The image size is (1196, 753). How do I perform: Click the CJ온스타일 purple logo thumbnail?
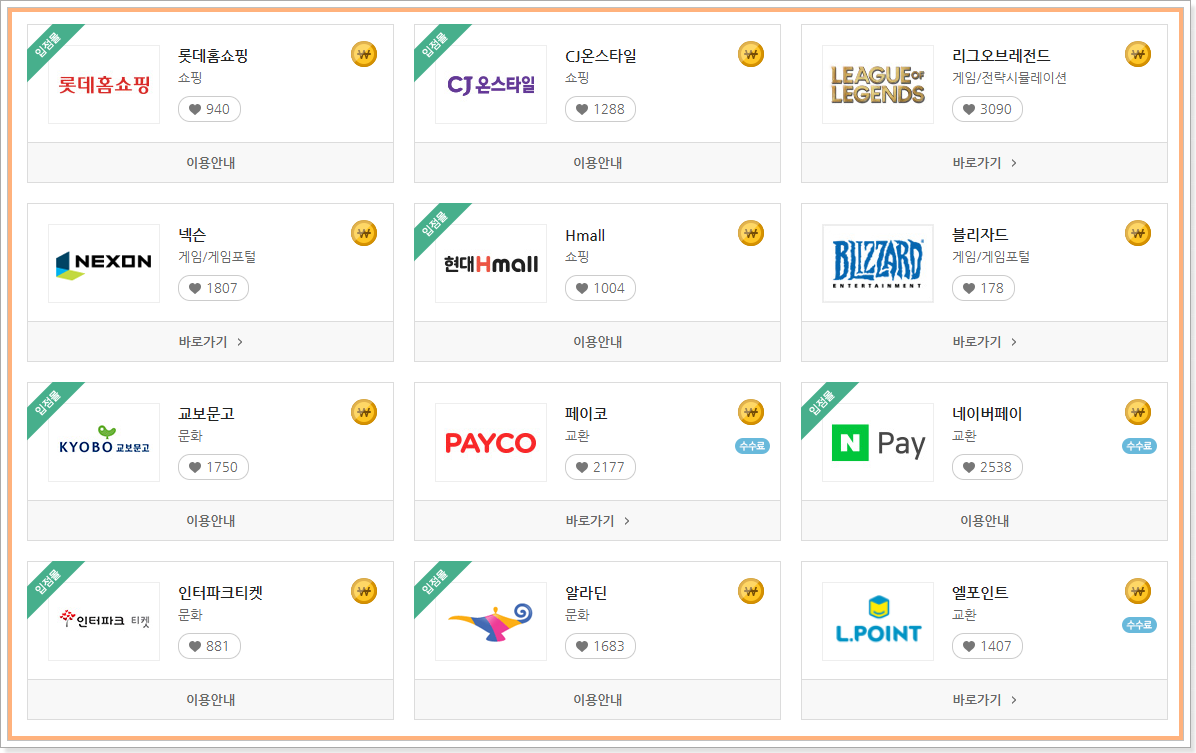point(491,85)
